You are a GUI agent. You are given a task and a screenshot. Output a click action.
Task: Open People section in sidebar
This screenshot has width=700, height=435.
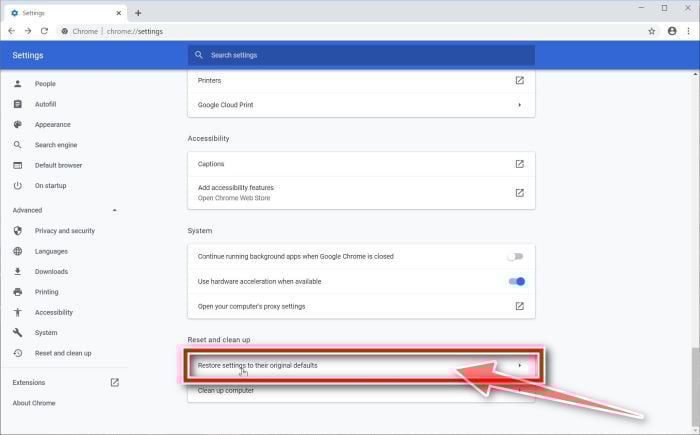[45, 84]
